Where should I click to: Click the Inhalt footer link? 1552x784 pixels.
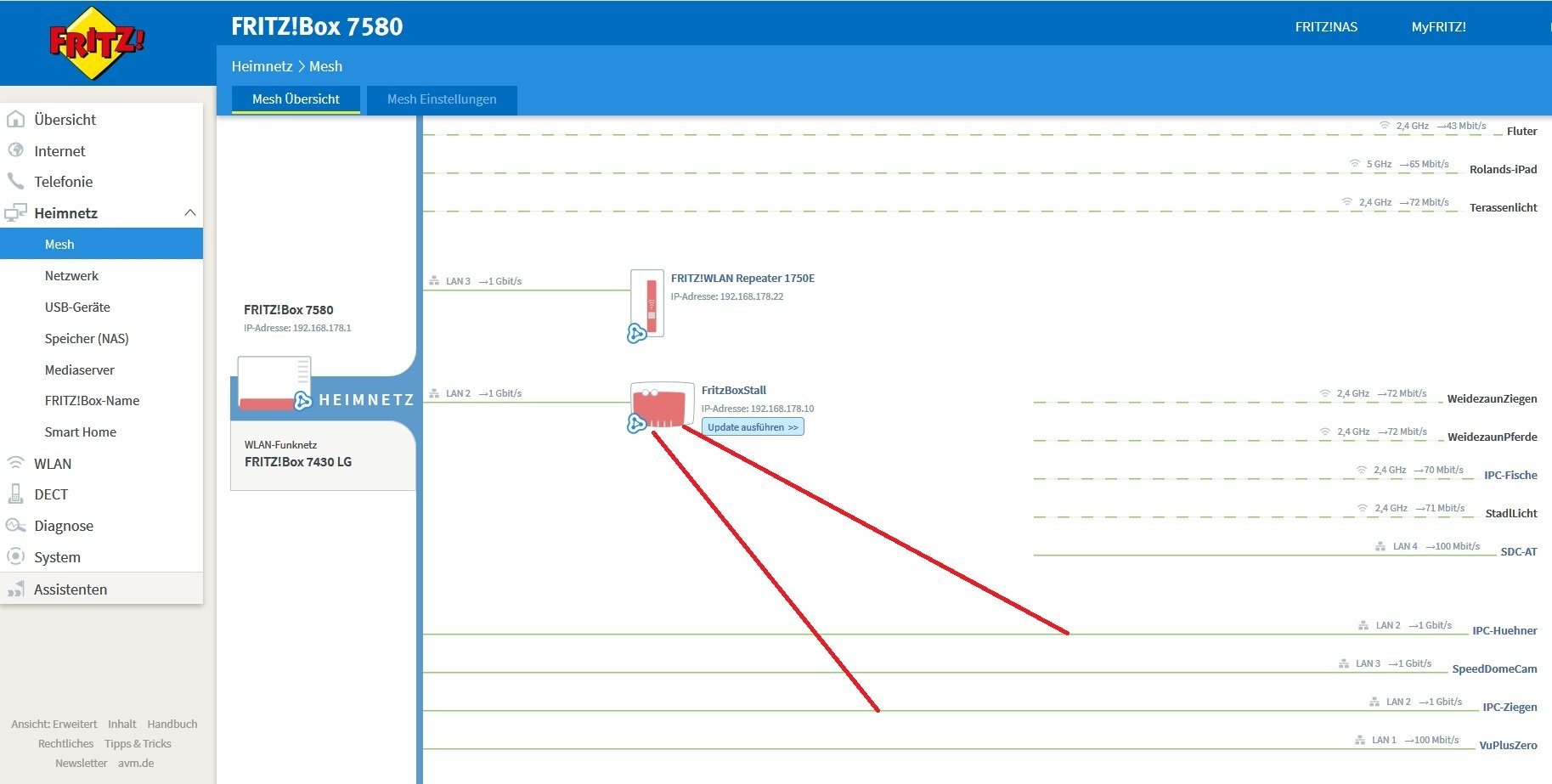point(122,724)
